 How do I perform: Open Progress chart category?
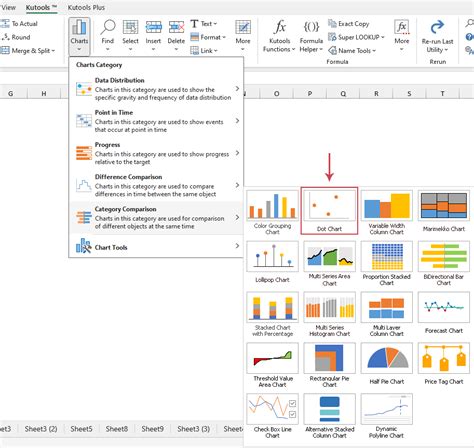pyautogui.click(x=157, y=153)
